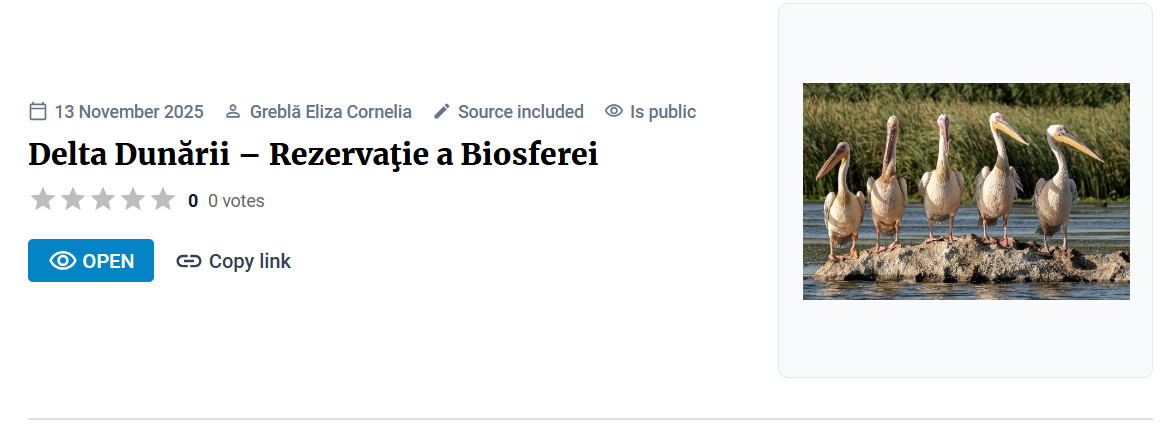The height and width of the screenshot is (436, 1172).
Task: Click the Is public label
Action: tap(663, 111)
